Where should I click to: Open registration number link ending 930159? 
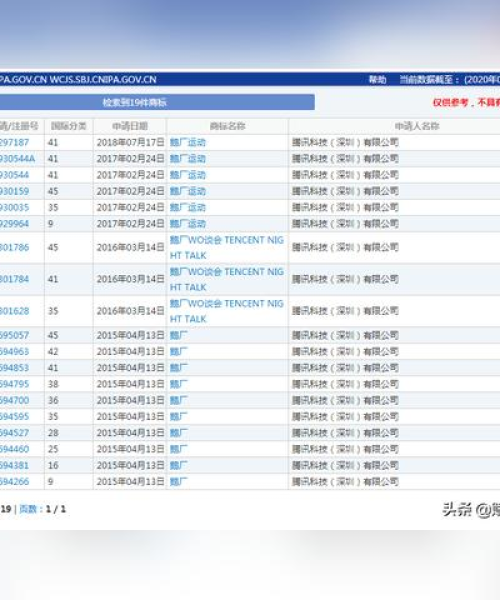click(x=14, y=191)
